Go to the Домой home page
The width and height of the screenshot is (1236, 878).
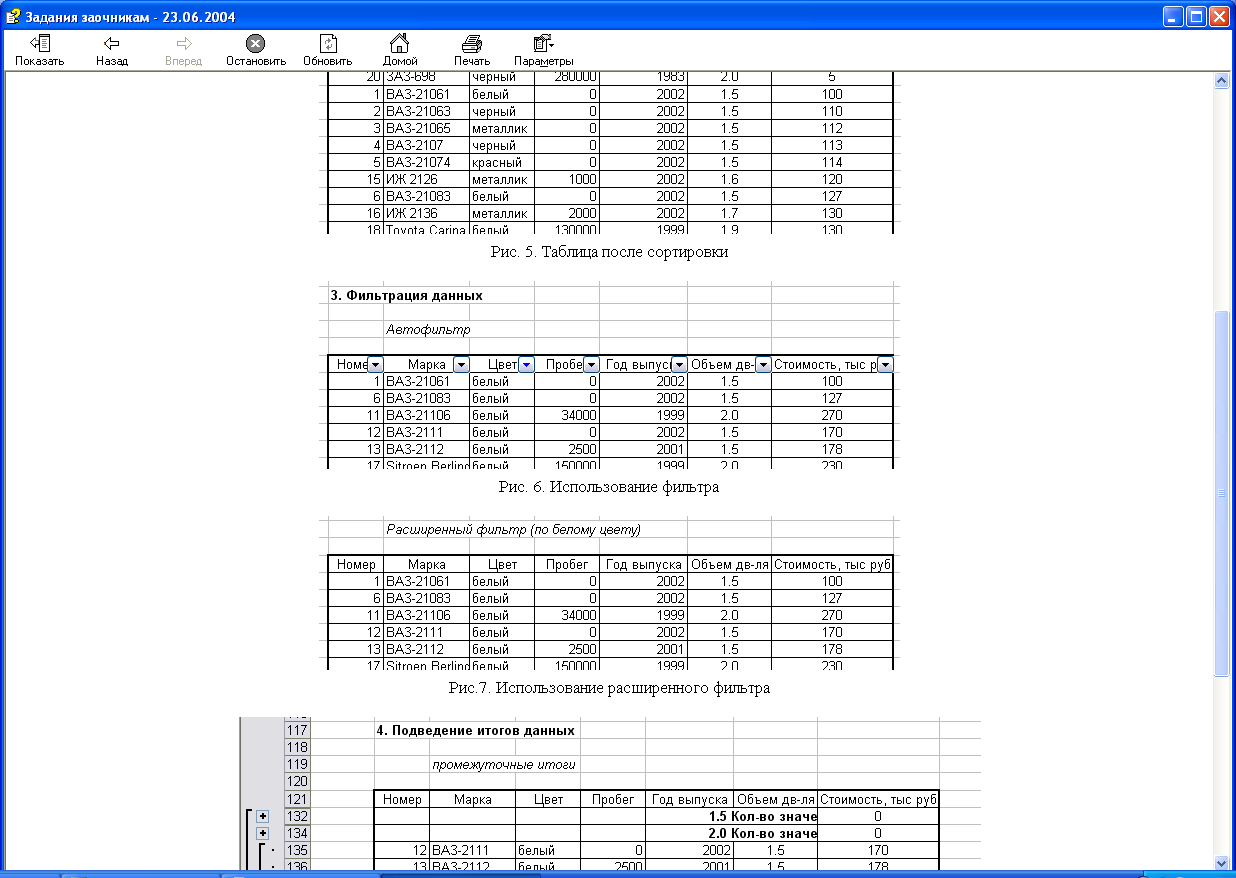pos(400,50)
